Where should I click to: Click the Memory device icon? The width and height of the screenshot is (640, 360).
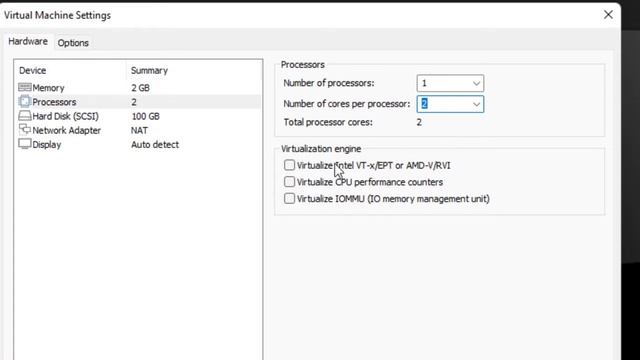click(24, 87)
